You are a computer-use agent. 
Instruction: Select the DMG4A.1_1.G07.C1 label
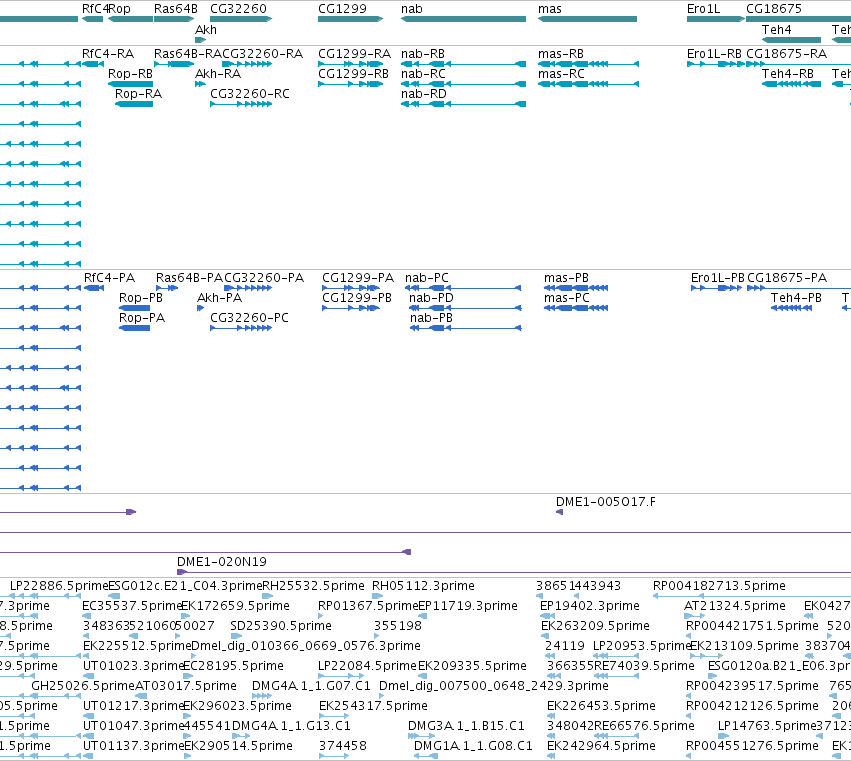[x=311, y=686]
